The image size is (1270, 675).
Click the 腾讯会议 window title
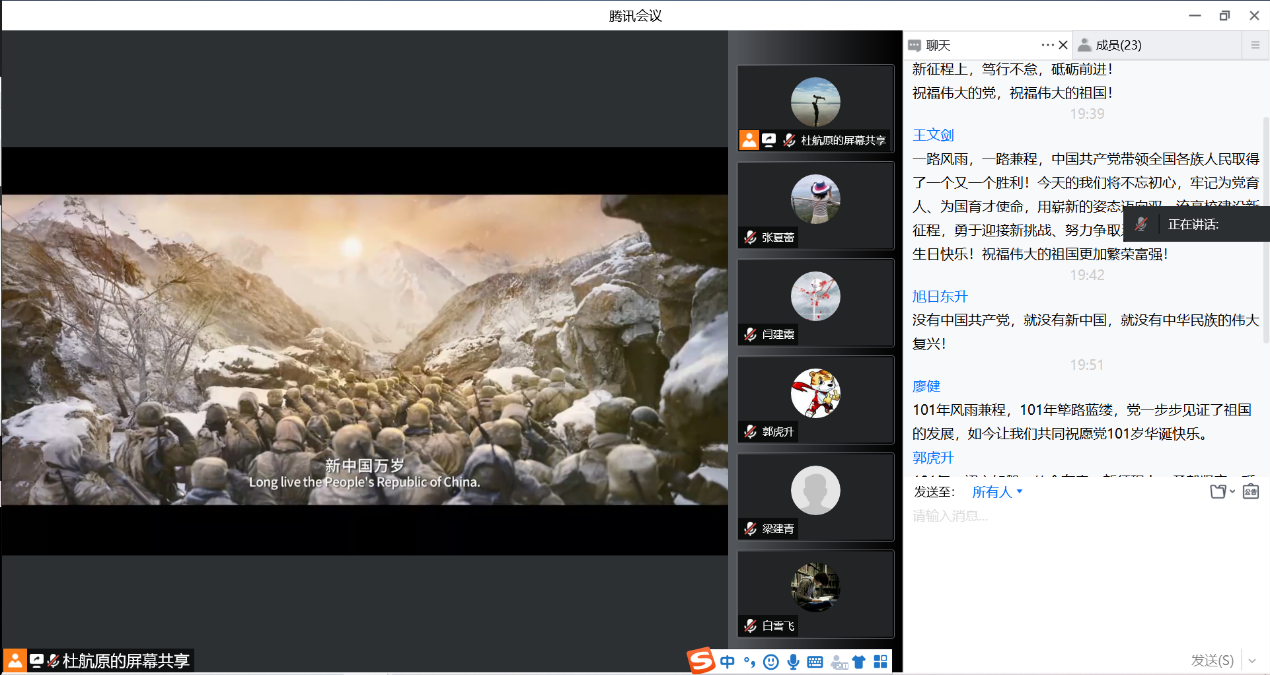click(636, 15)
